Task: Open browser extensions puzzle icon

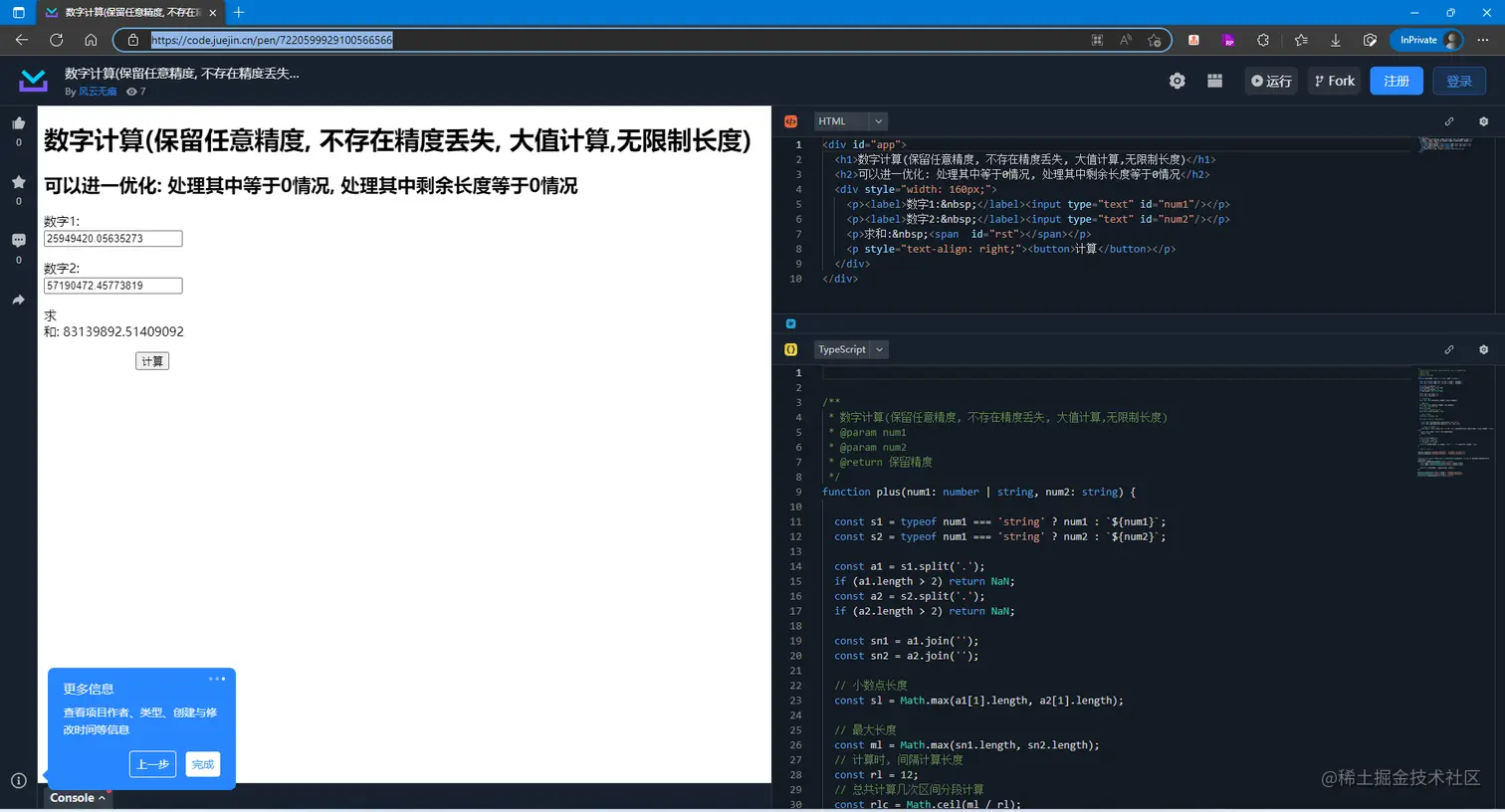Action: (1263, 40)
